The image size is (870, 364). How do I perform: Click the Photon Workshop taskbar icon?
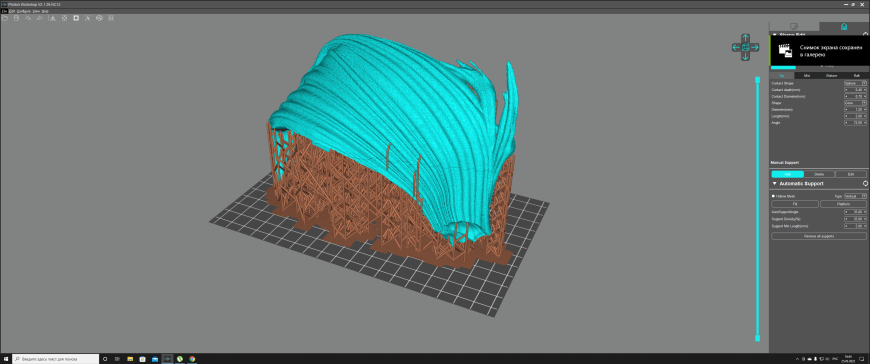[167, 359]
